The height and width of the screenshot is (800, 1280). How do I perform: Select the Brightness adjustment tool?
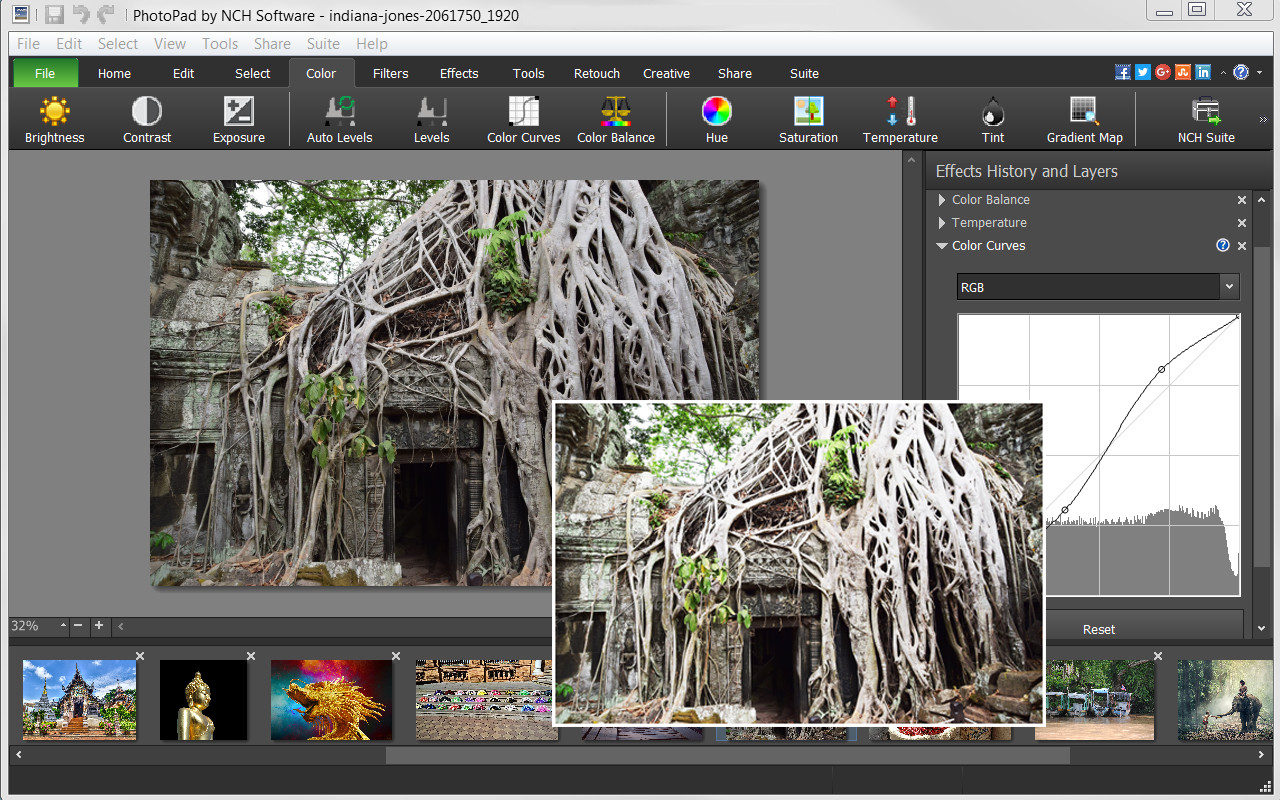click(x=54, y=118)
